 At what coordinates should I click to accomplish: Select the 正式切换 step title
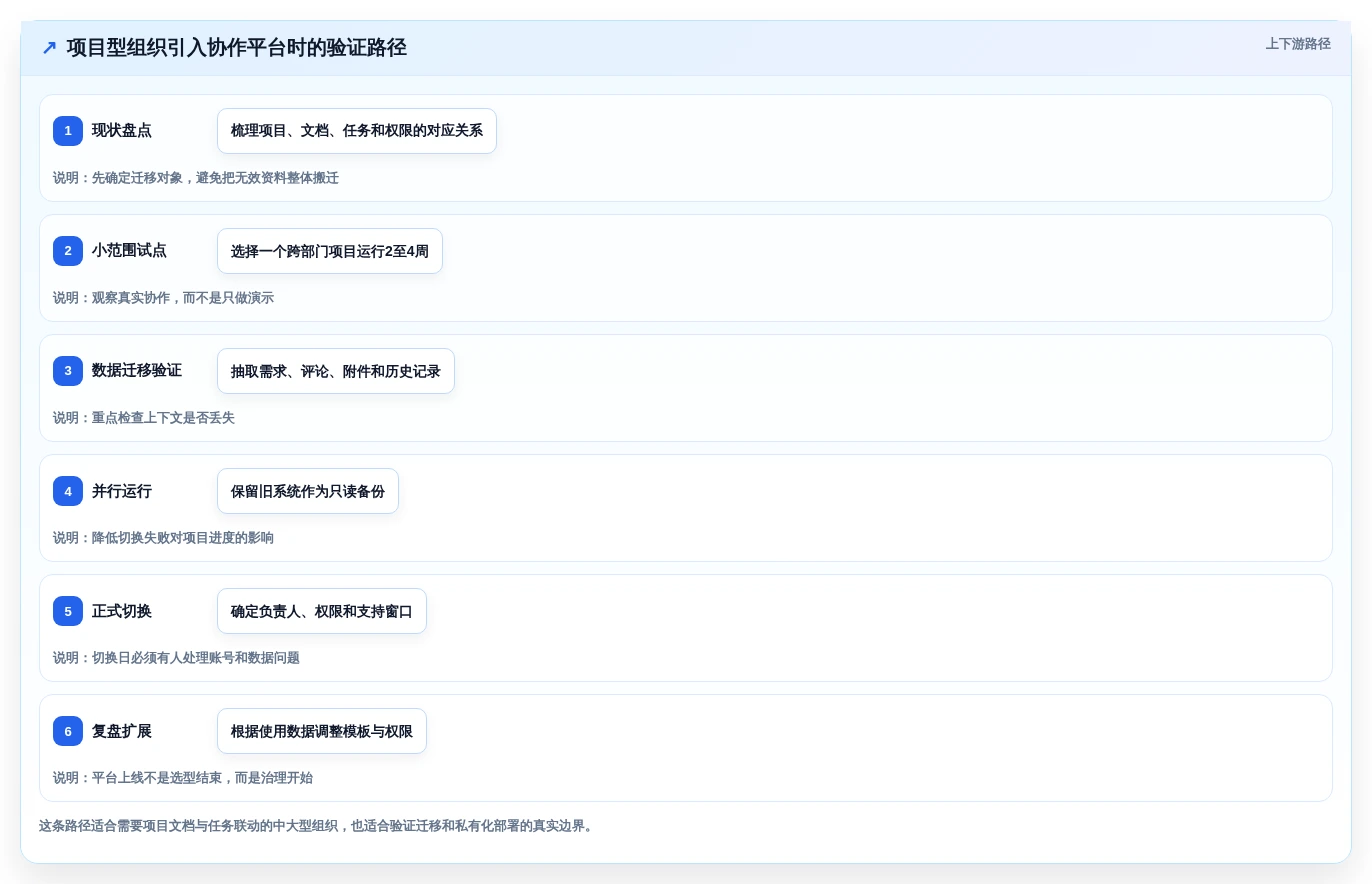[122, 611]
